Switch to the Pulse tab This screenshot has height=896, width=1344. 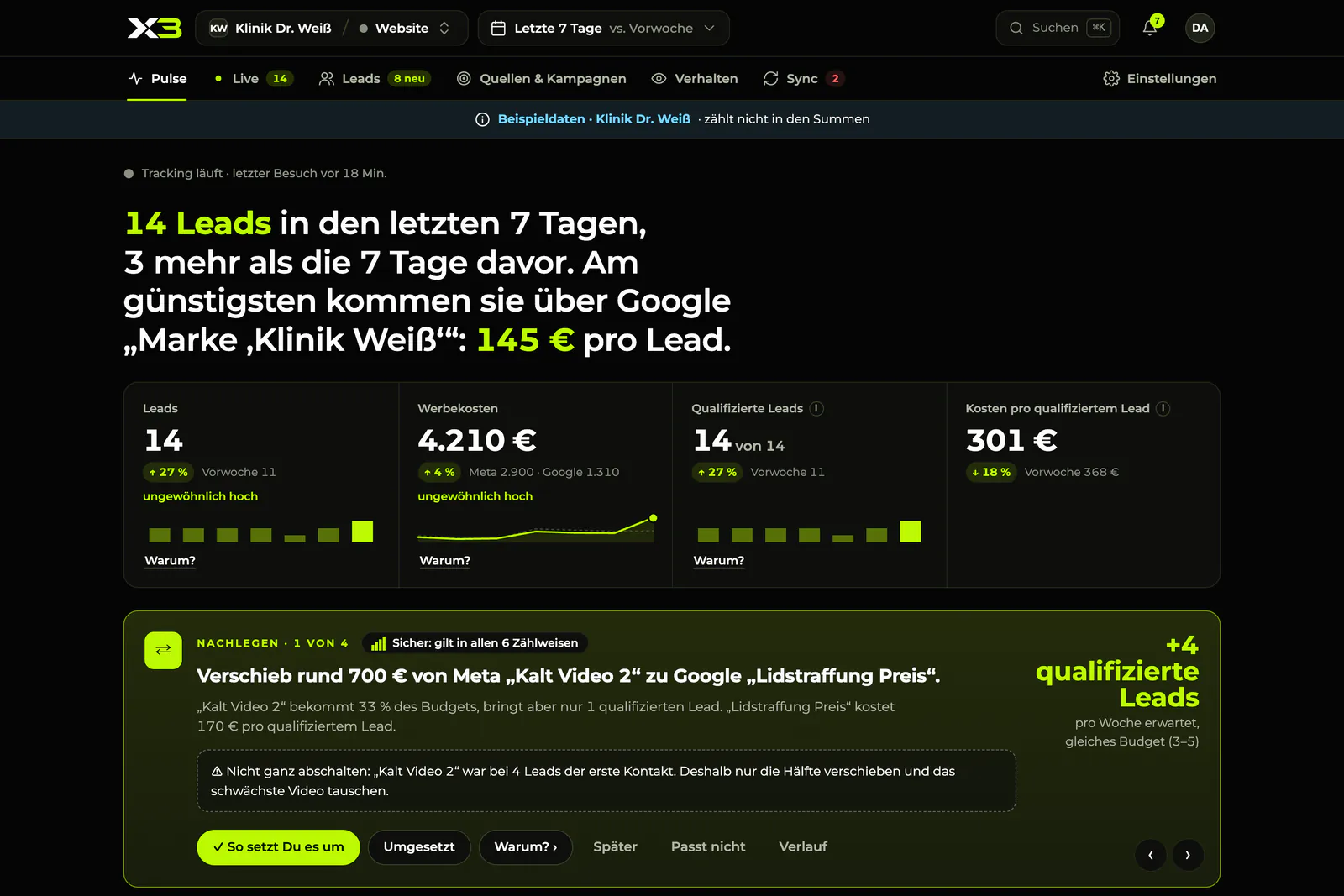point(157,78)
